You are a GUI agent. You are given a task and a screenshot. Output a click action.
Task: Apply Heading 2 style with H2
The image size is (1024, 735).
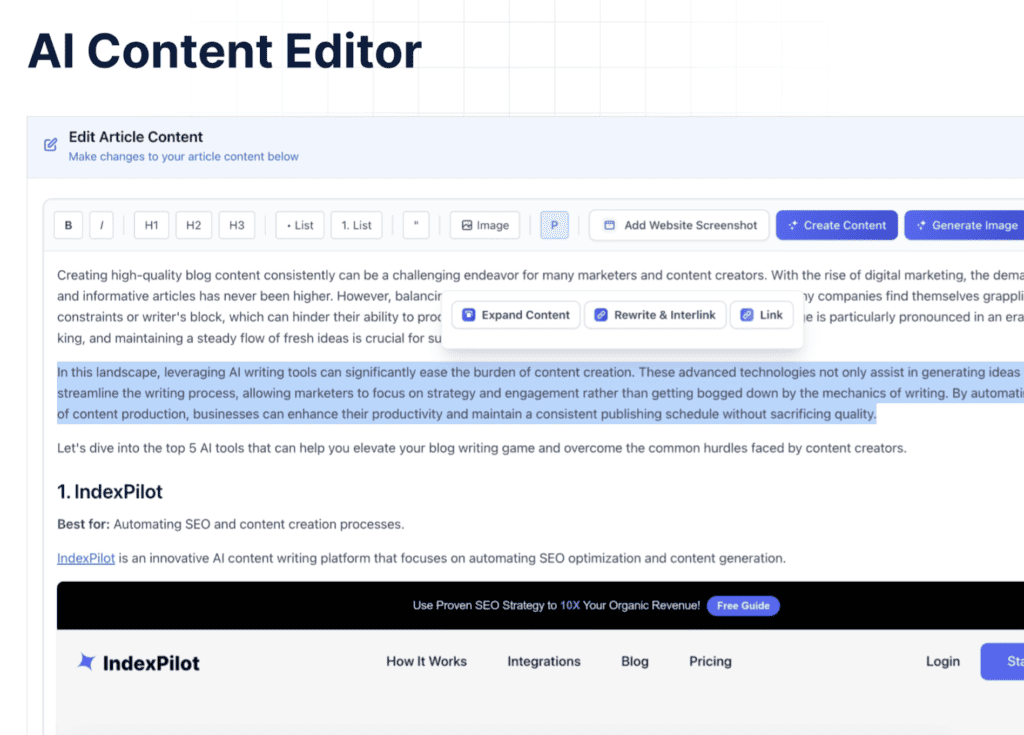pyautogui.click(x=193, y=225)
